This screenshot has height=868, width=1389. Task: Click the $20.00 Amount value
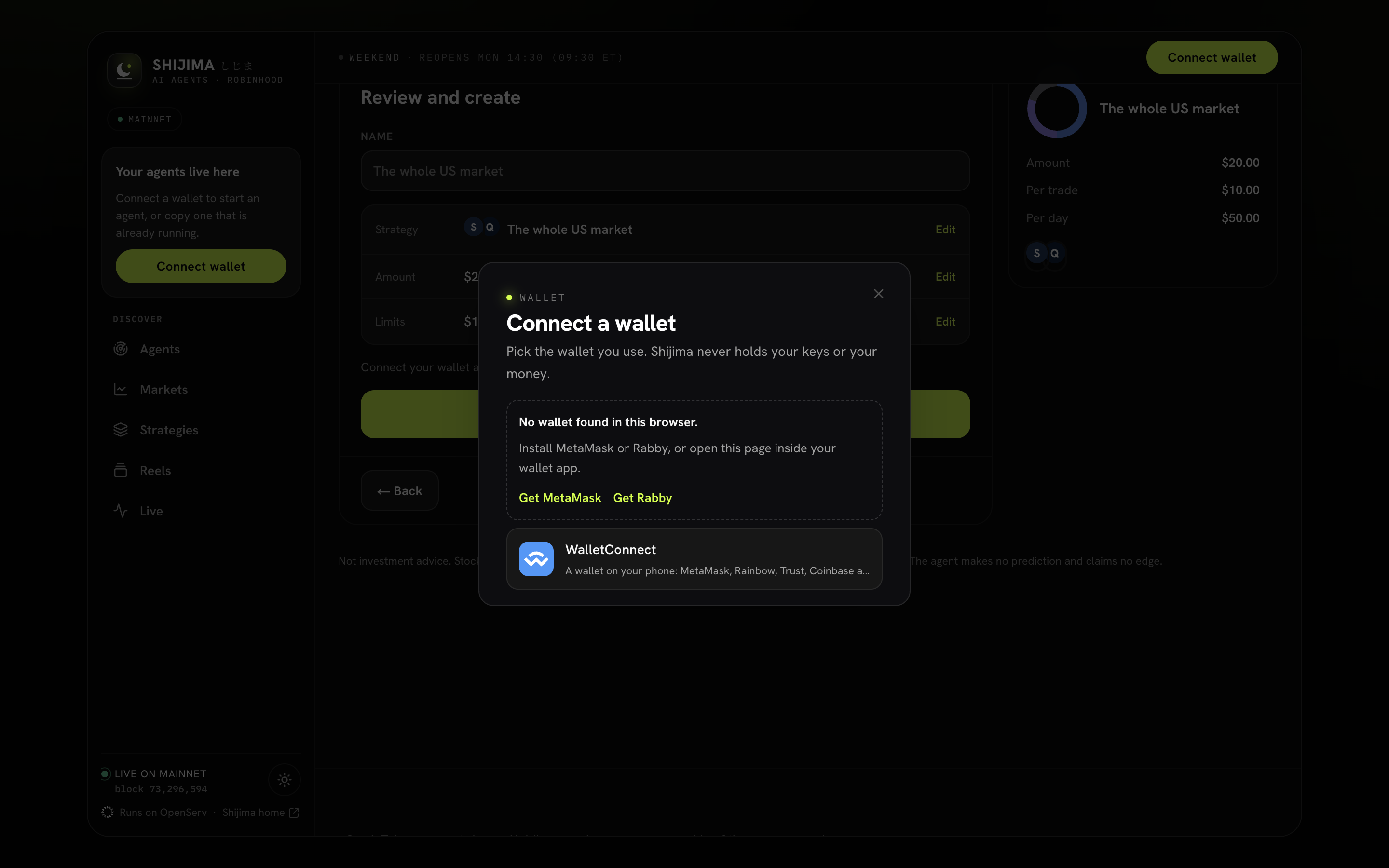(x=1240, y=163)
